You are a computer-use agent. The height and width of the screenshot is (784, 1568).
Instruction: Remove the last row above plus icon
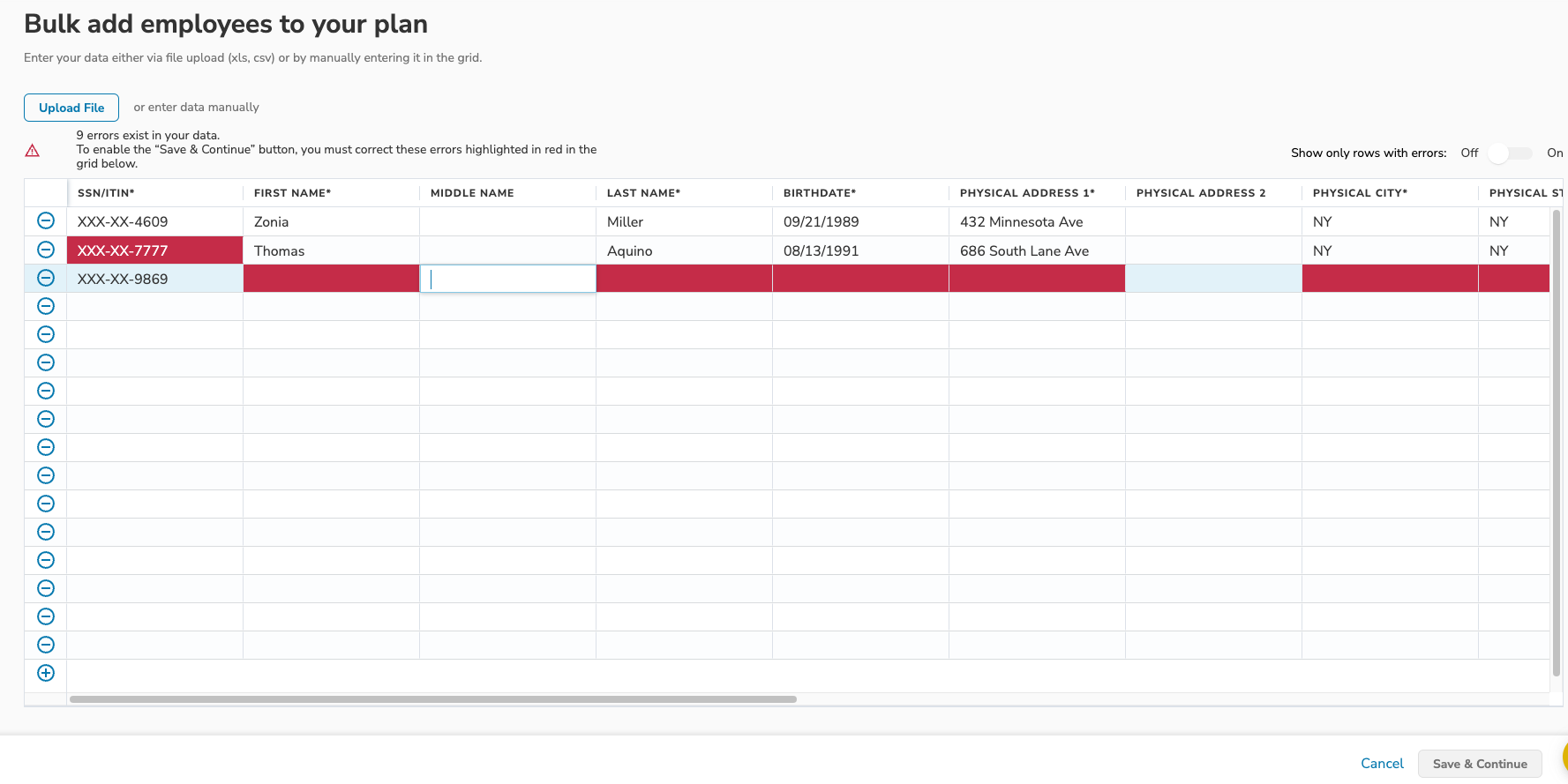[x=46, y=645]
